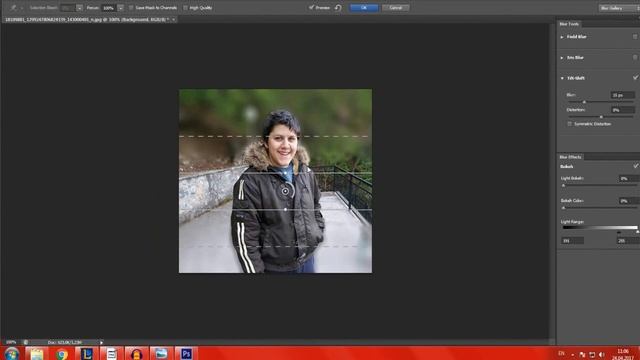Adjust the Bokeh Color slider
640x360 pixels.
tap(563, 208)
